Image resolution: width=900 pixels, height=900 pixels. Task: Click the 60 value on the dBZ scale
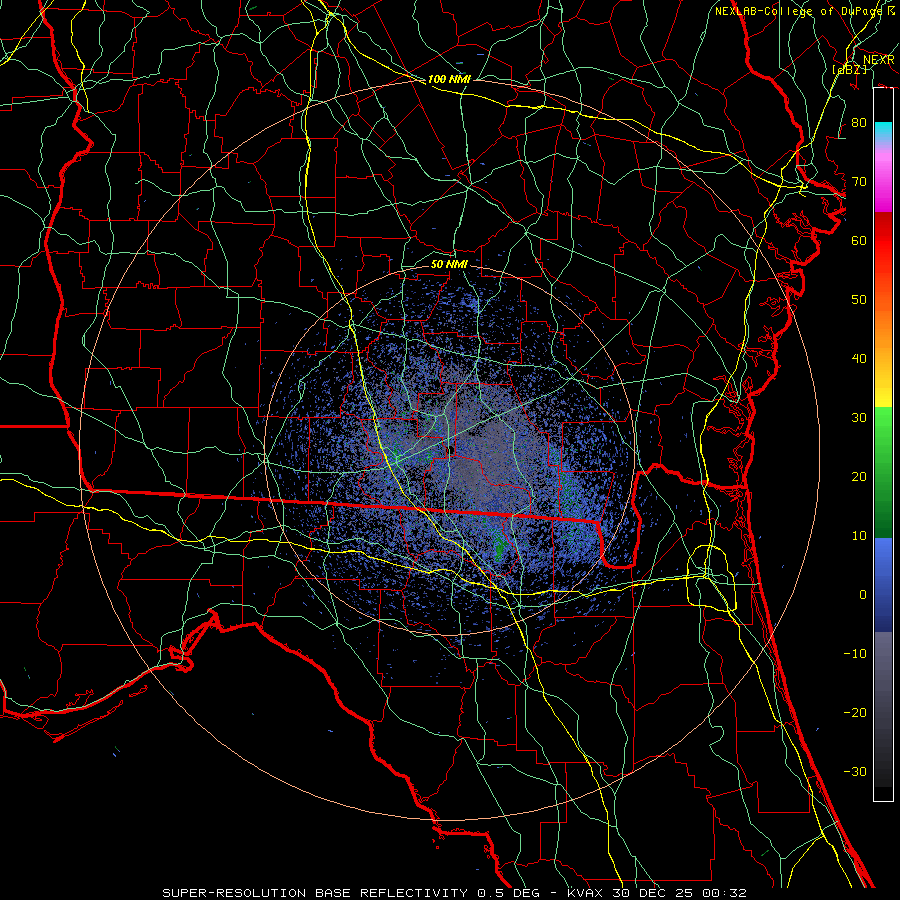coord(859,240)
